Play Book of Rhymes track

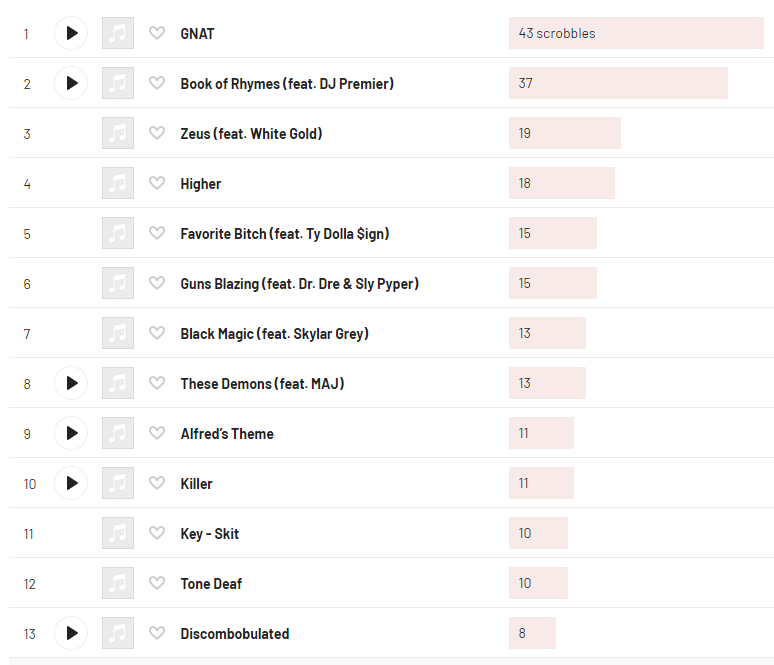(71, 83)
